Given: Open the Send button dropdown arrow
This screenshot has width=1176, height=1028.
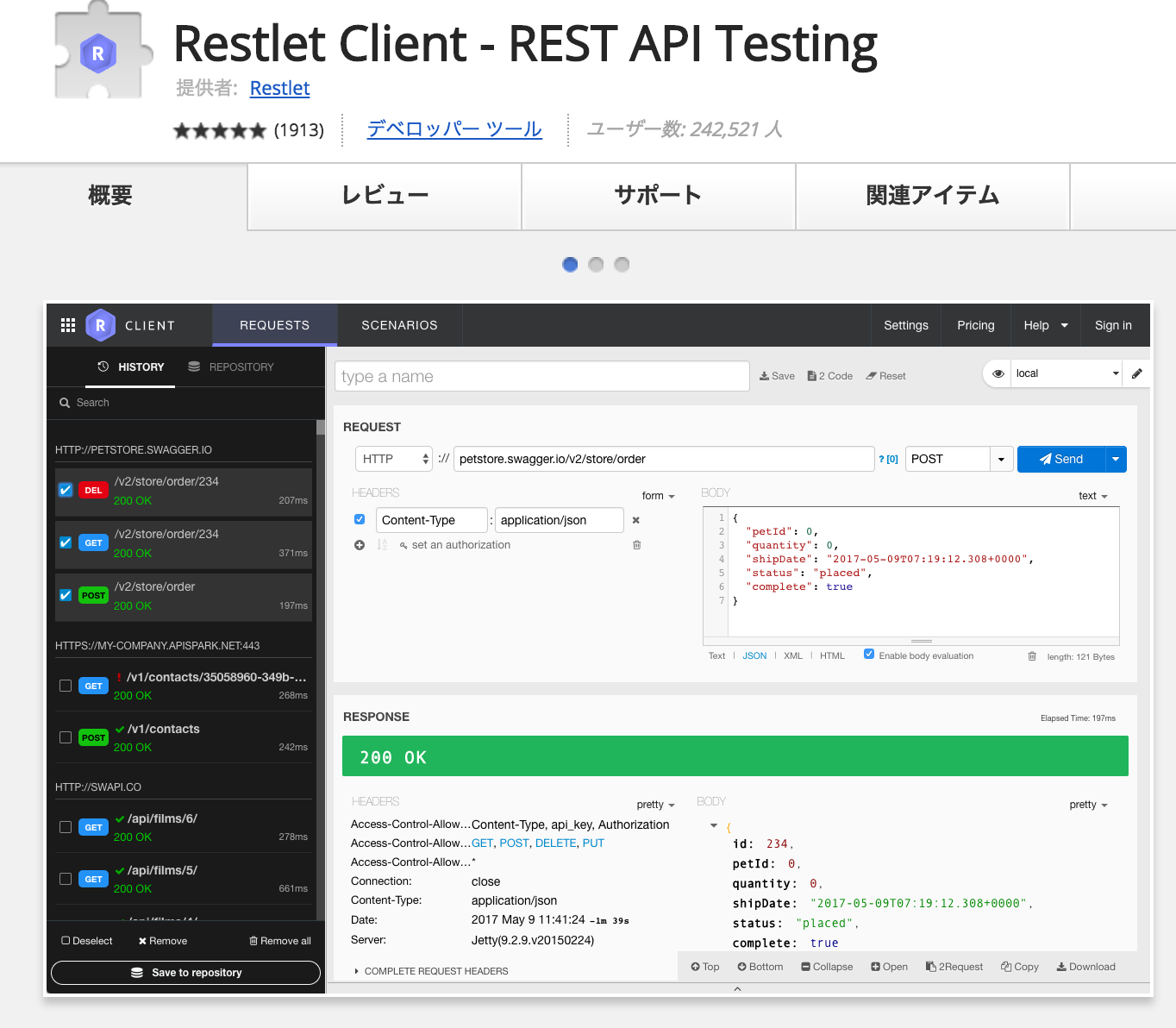Looking at the screenshot, I should click(x=1116, y=459).
